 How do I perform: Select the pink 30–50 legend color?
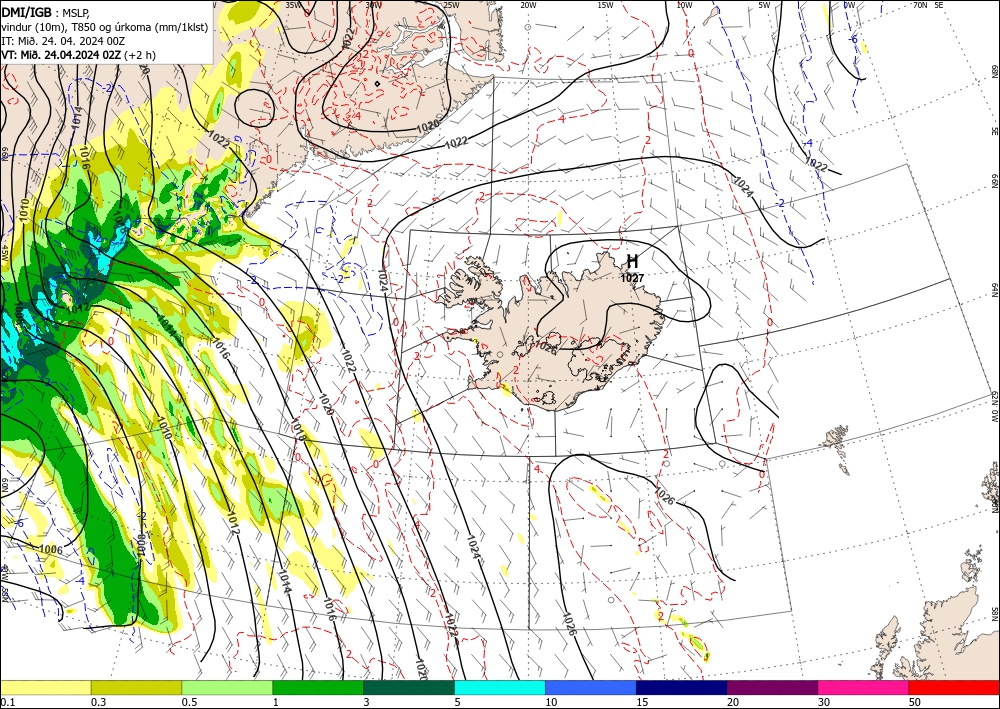pos(864,687)
